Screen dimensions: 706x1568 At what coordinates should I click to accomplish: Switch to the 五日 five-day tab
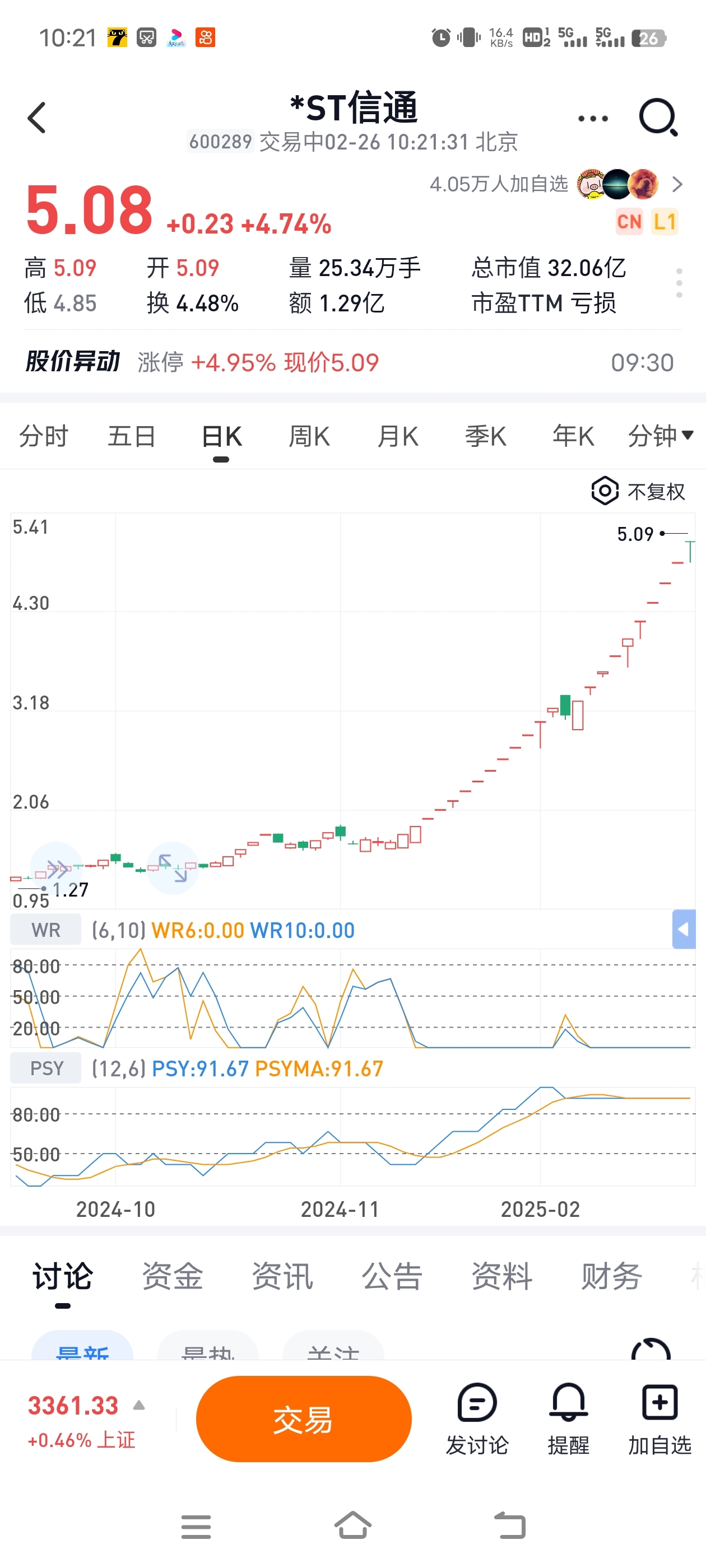tap(132, 436)
